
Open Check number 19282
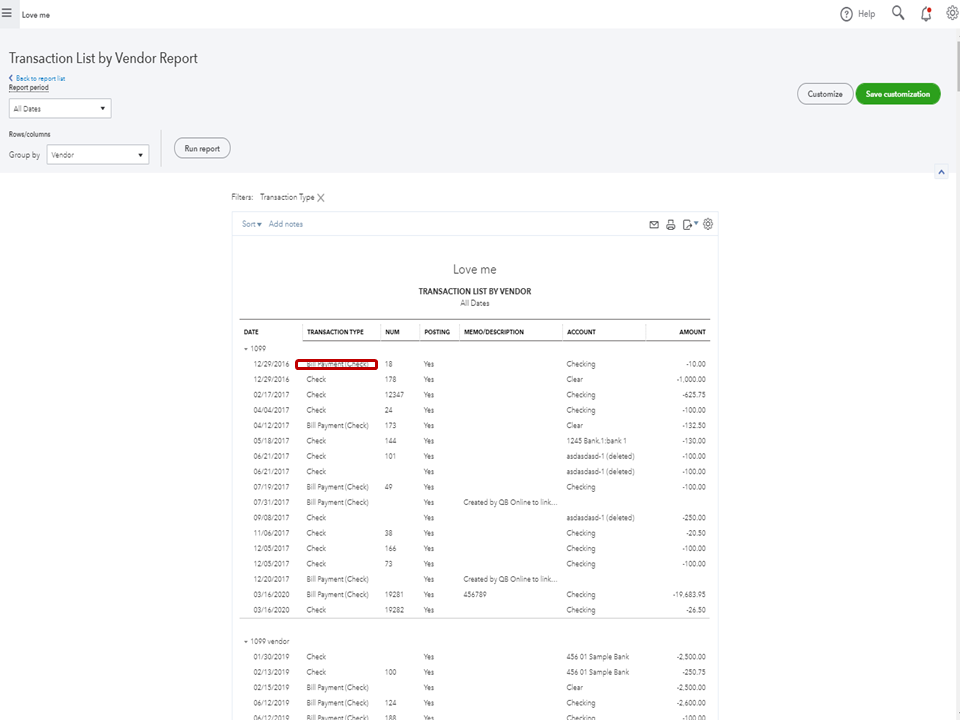click(x=317, y=610)
